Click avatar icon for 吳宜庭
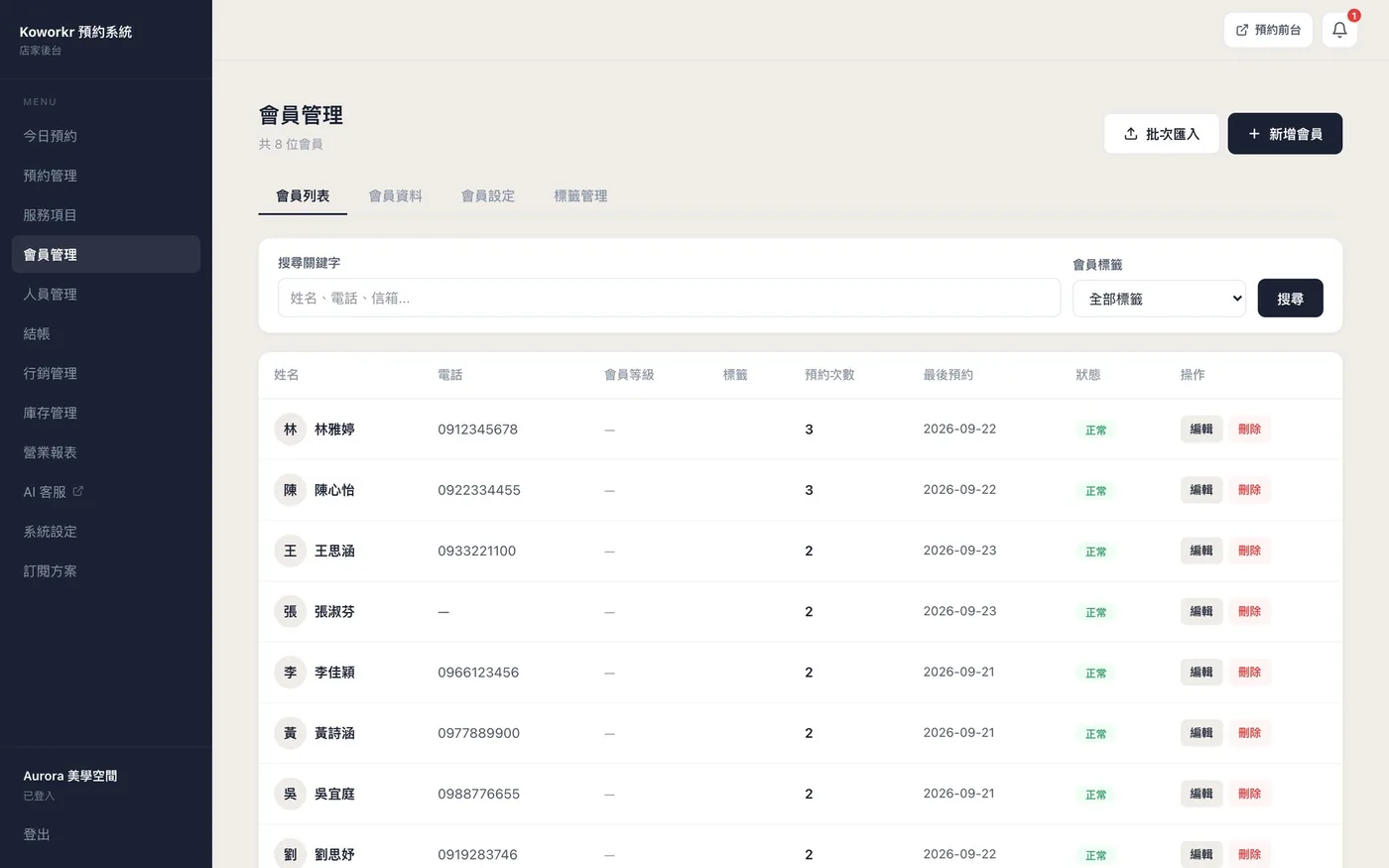This screenshot has height=868, width=1389. pyautogui.click(x=290, y=794)
